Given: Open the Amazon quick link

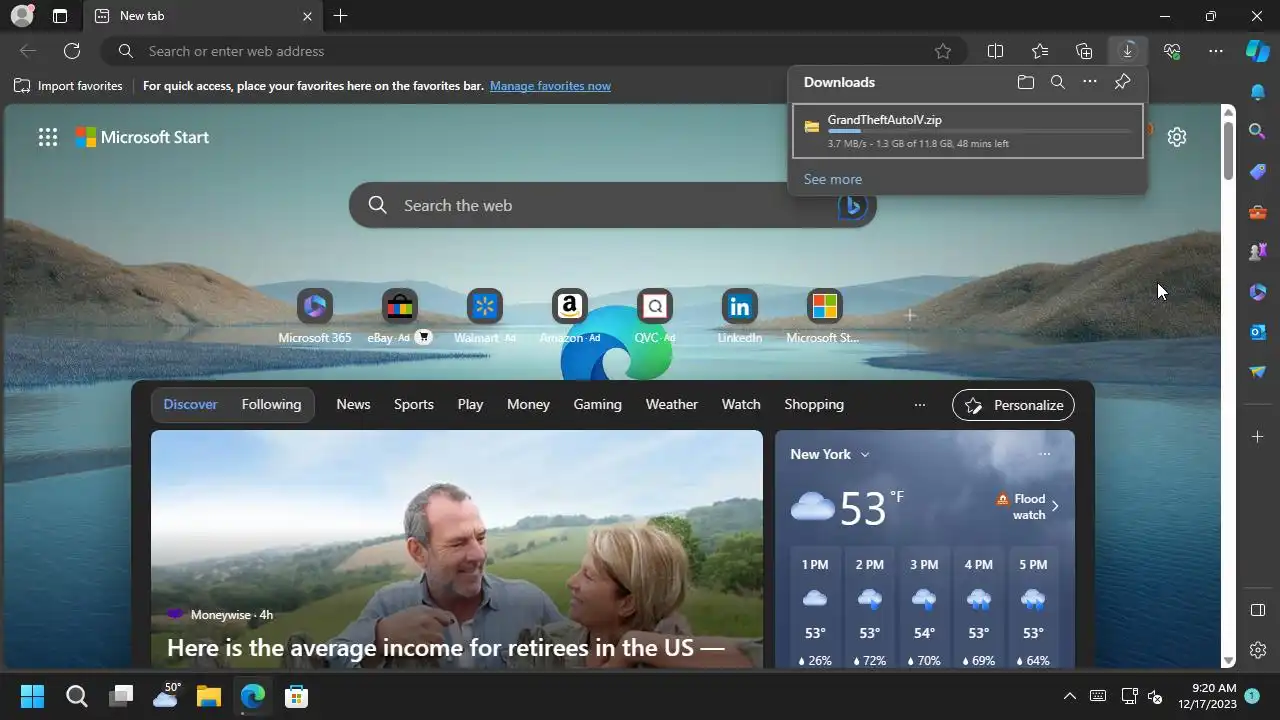Looking at the screenshot, I should coord(570,316).
